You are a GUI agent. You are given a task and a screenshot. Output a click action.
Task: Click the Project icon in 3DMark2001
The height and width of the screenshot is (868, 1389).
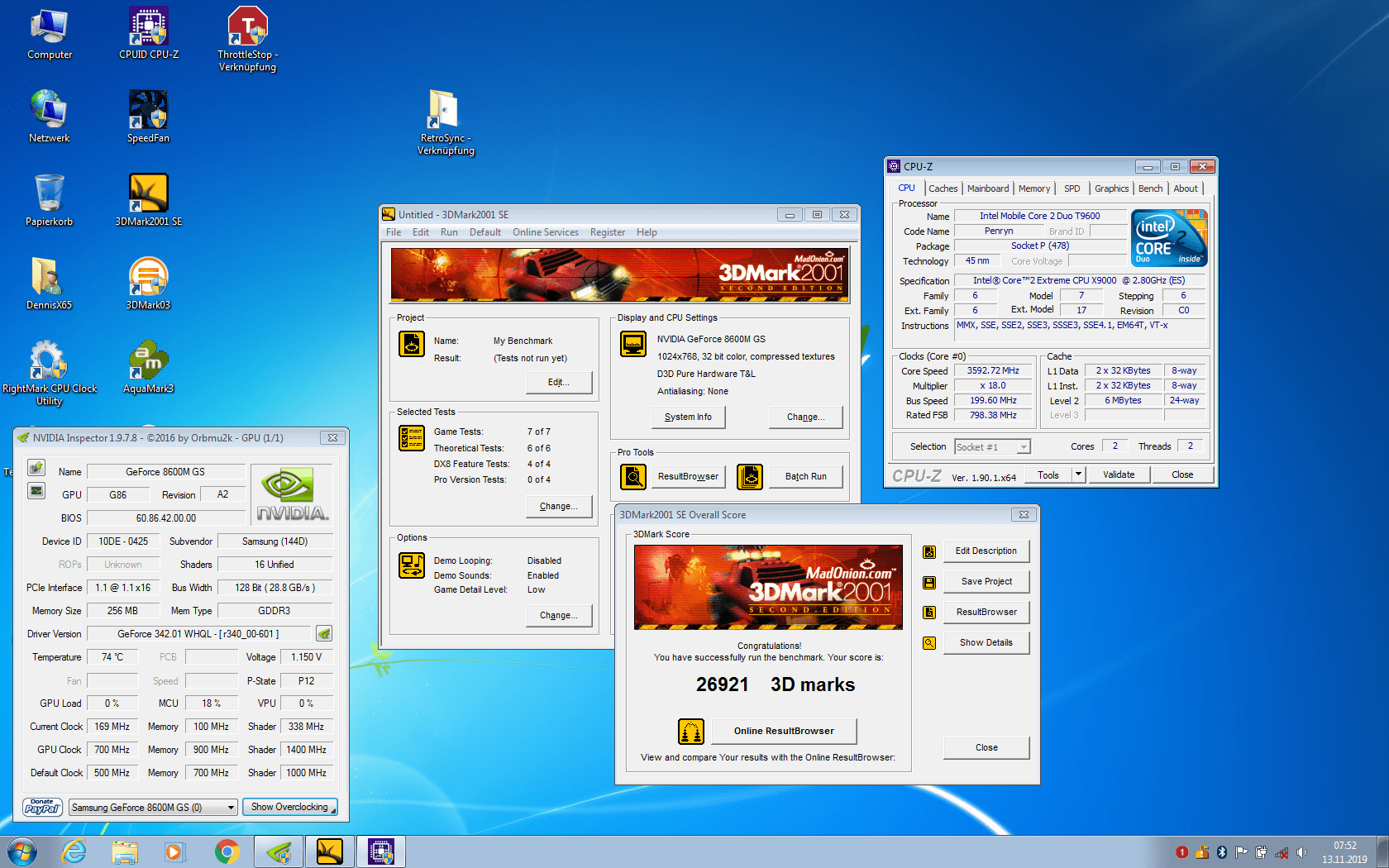(x=412, y=343)
